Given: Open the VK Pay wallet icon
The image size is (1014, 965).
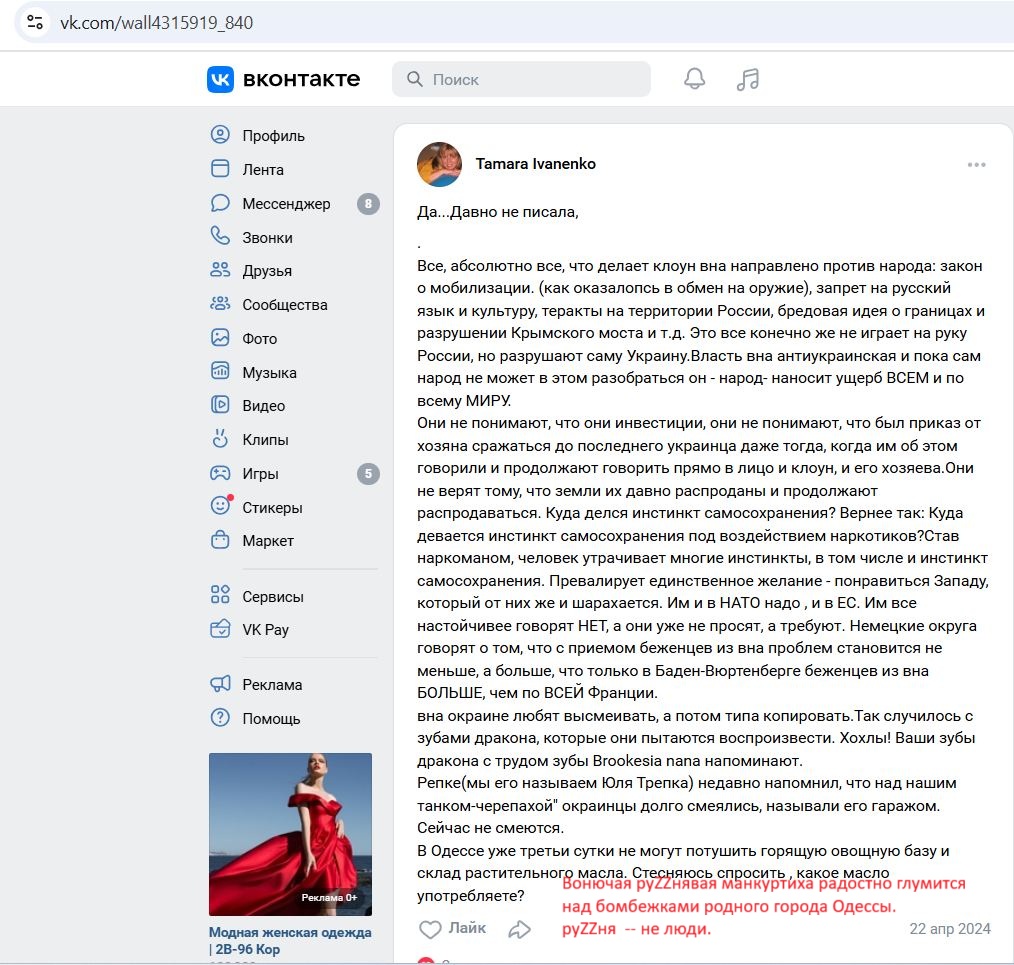Looking at the screenshot, I should pyautogui.click(x=220, y=629).
